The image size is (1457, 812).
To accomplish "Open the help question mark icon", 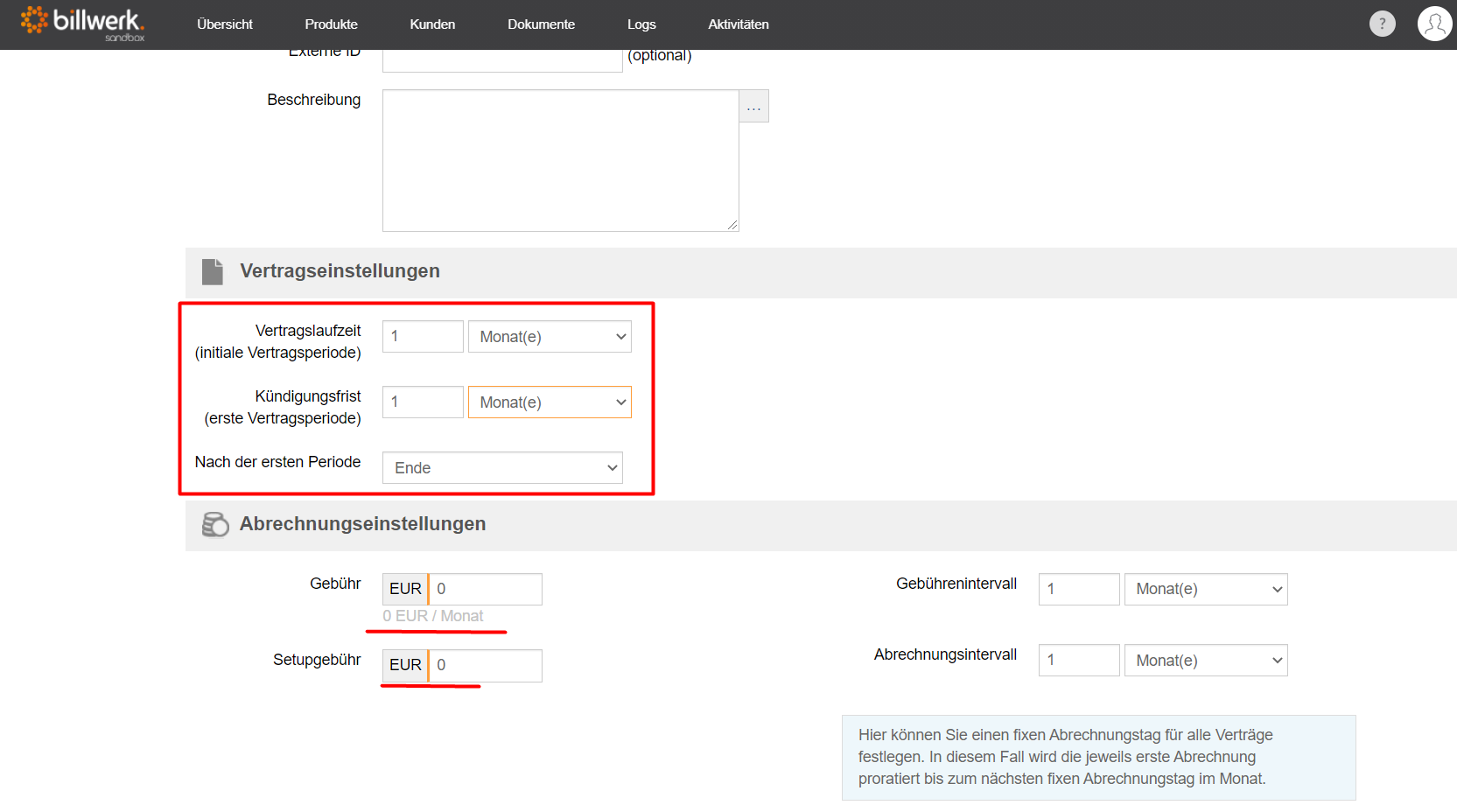I will tap(1382, 24).
